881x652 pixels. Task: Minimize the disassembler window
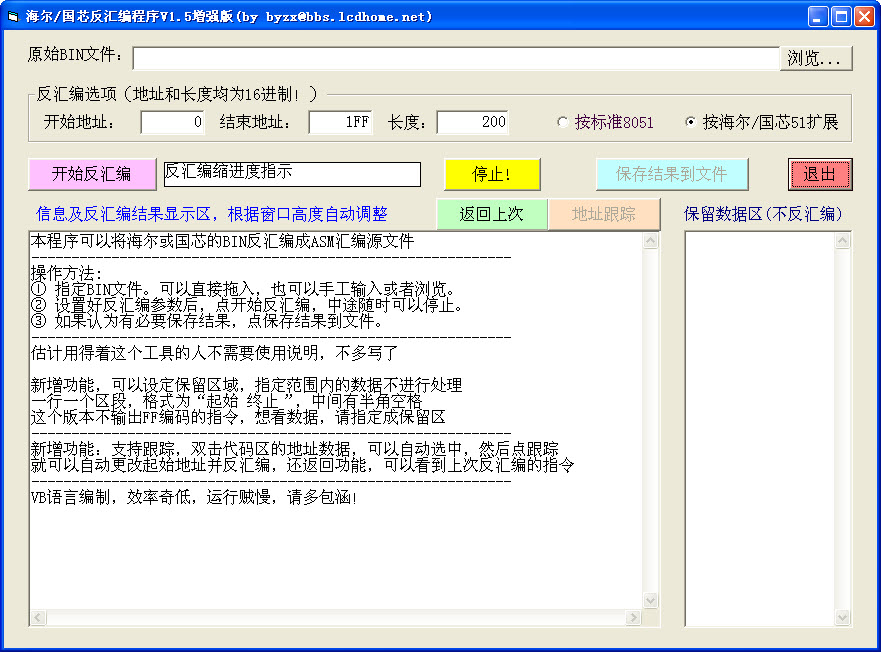click(818, 16)
